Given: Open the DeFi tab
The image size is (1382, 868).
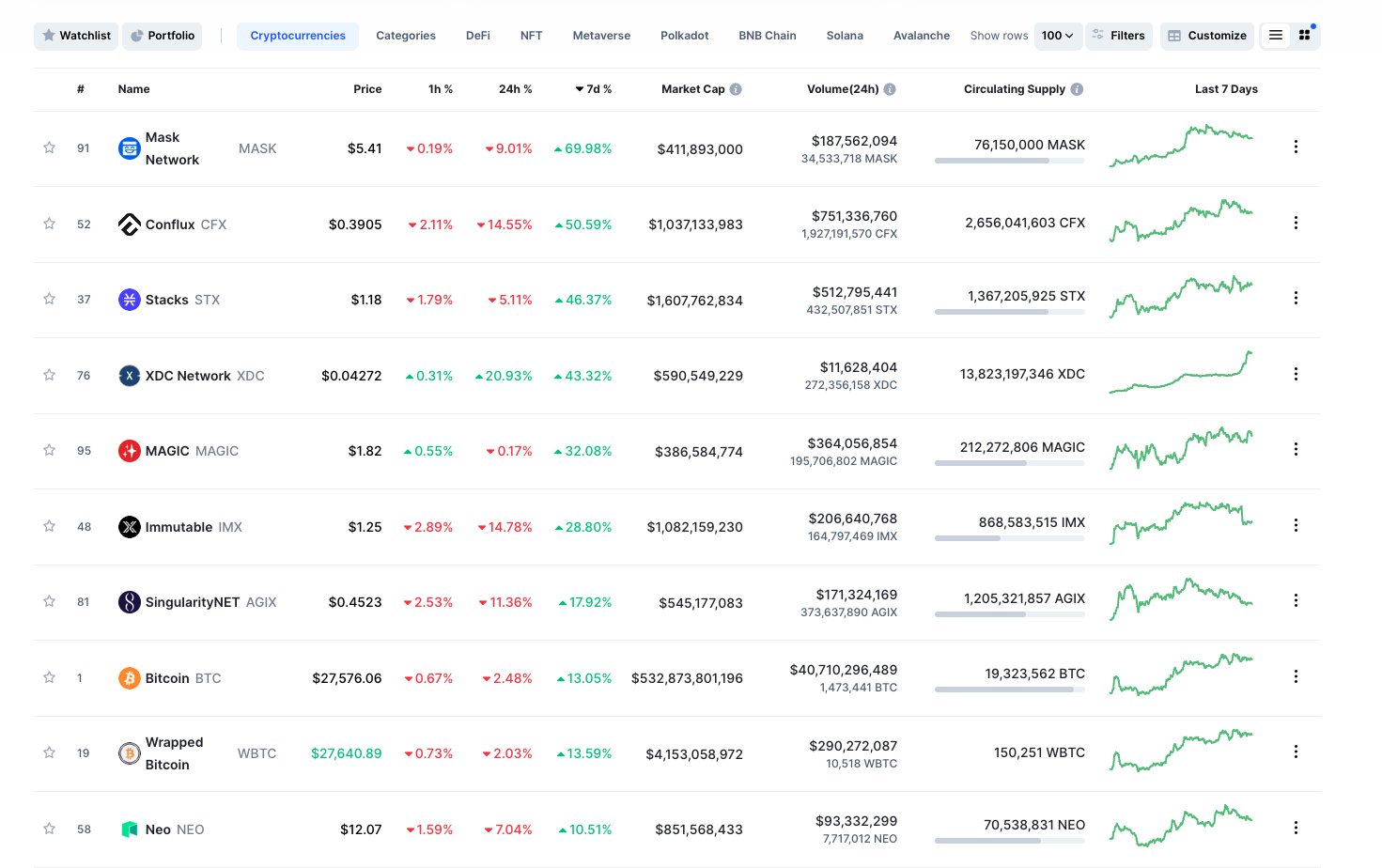Looking at the screenshot, I should [x=478, y=36].
